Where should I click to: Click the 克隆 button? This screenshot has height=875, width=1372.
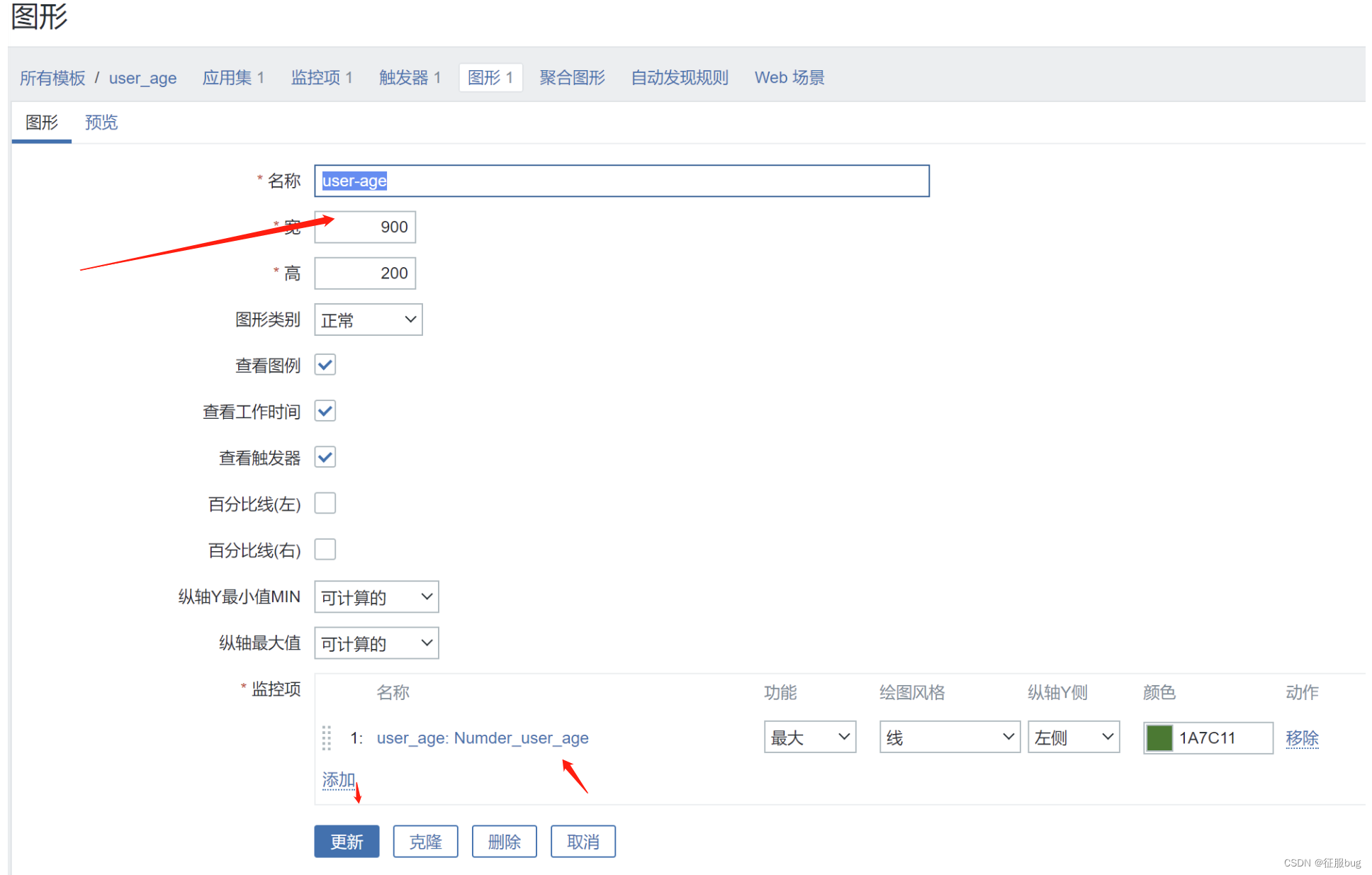425,841
